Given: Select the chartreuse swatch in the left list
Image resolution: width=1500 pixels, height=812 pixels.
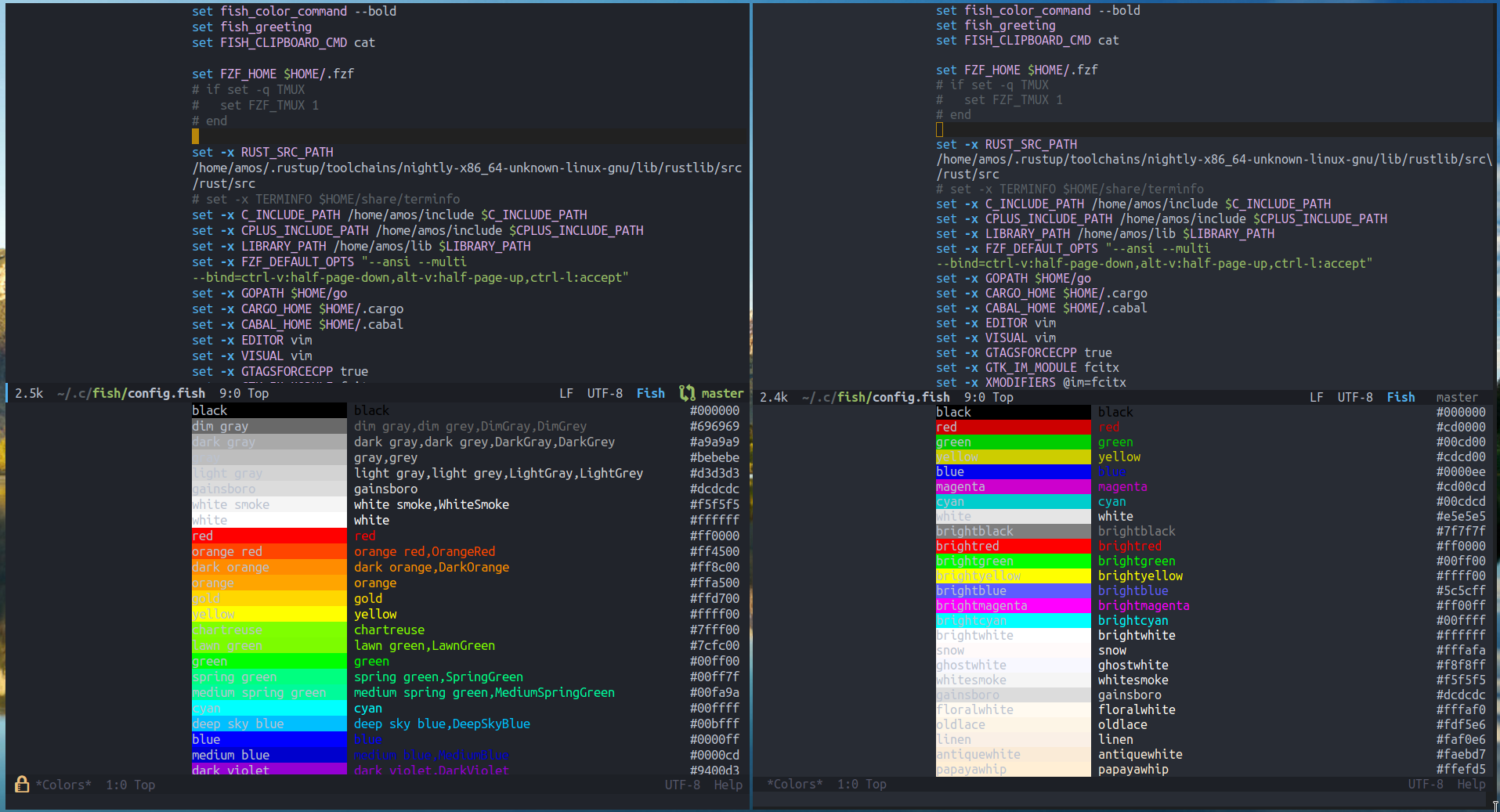Looking at the screenshot, I should pyautogui.click(x=269, y=630).
